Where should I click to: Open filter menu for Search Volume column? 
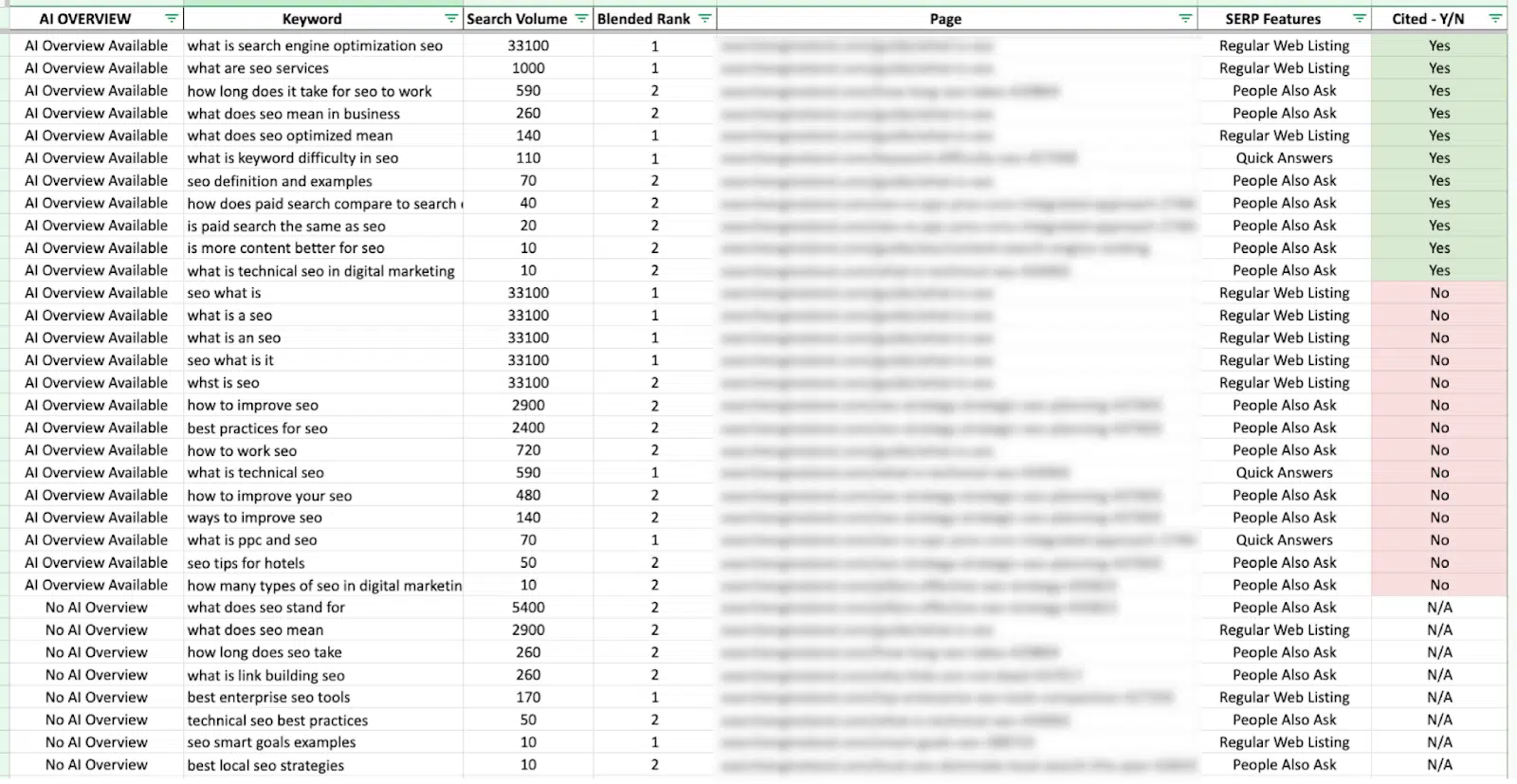(x=582, y=19)
